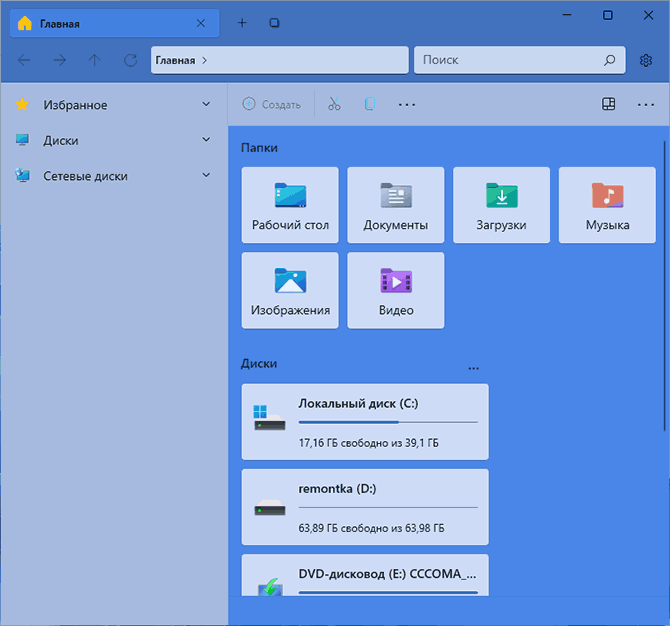Close the Главная tab
This screenshot has height=626, width=670.
200,23
